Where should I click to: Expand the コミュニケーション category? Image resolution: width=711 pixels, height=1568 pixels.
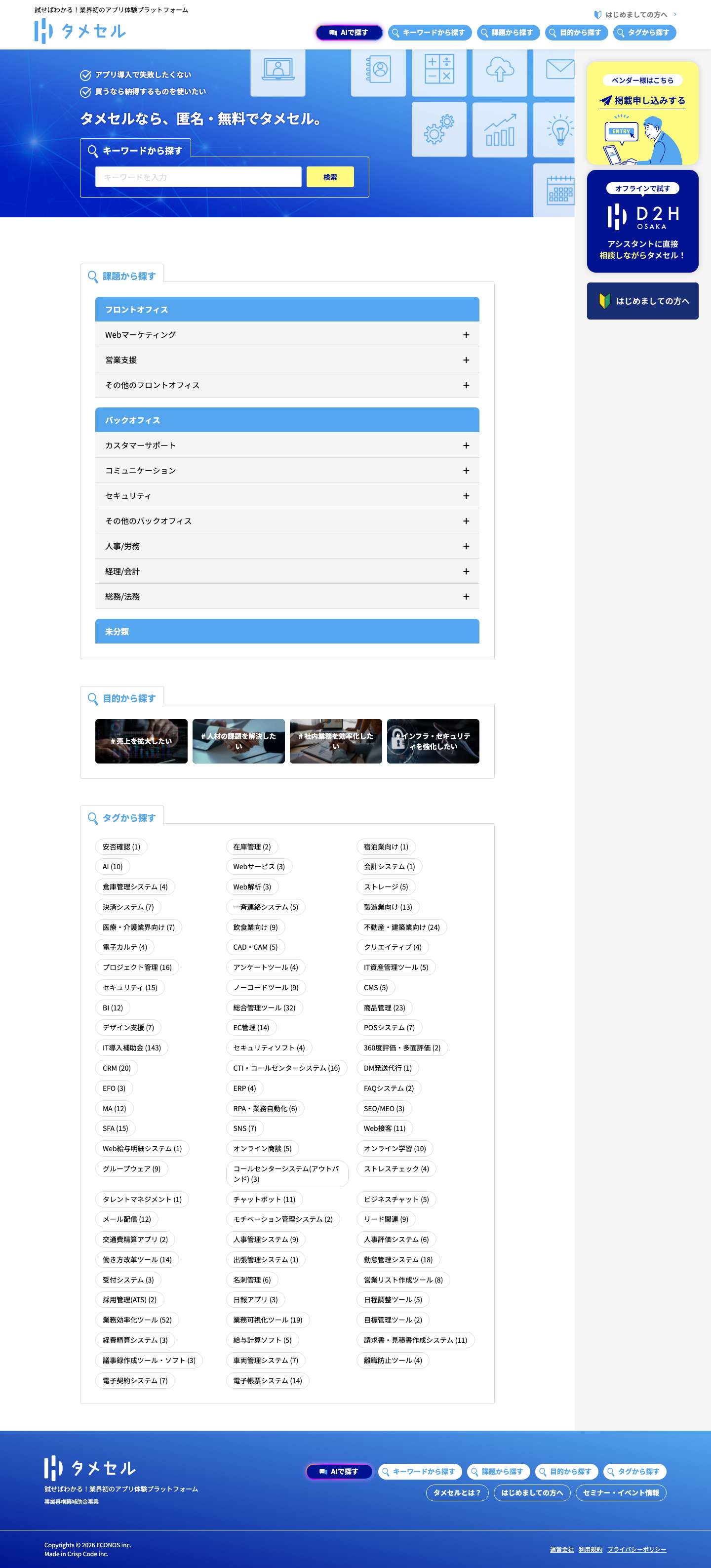(x=287, y=471)
